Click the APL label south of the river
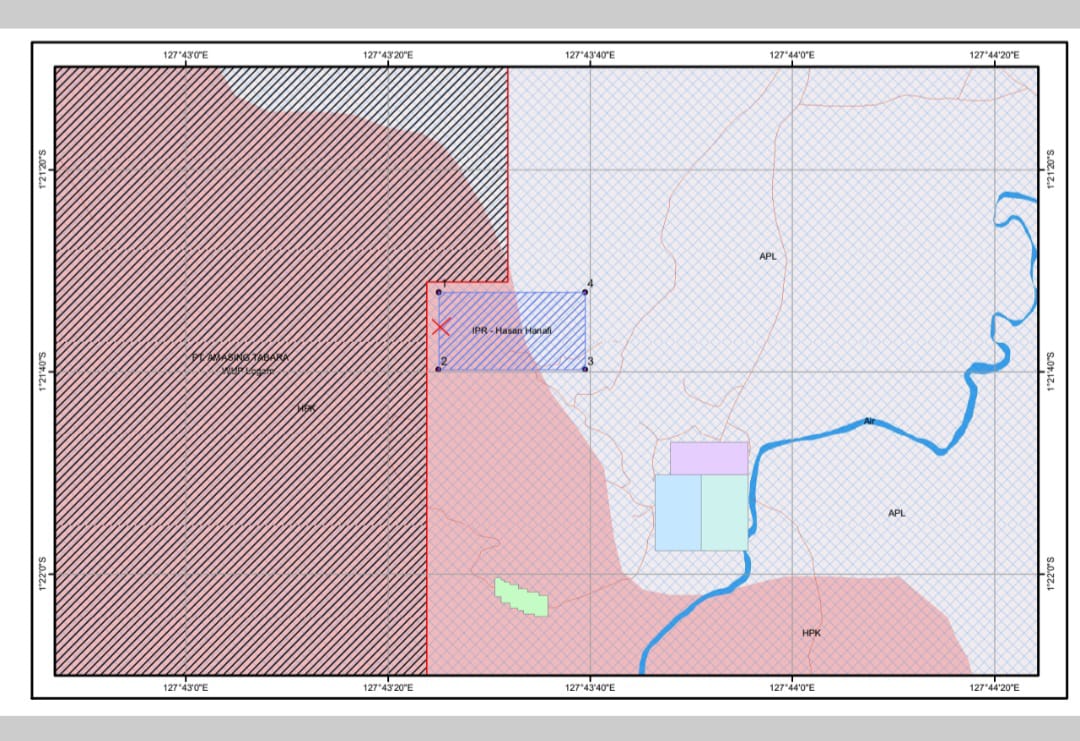1080x741 pixels. click(x=896, y=513)
